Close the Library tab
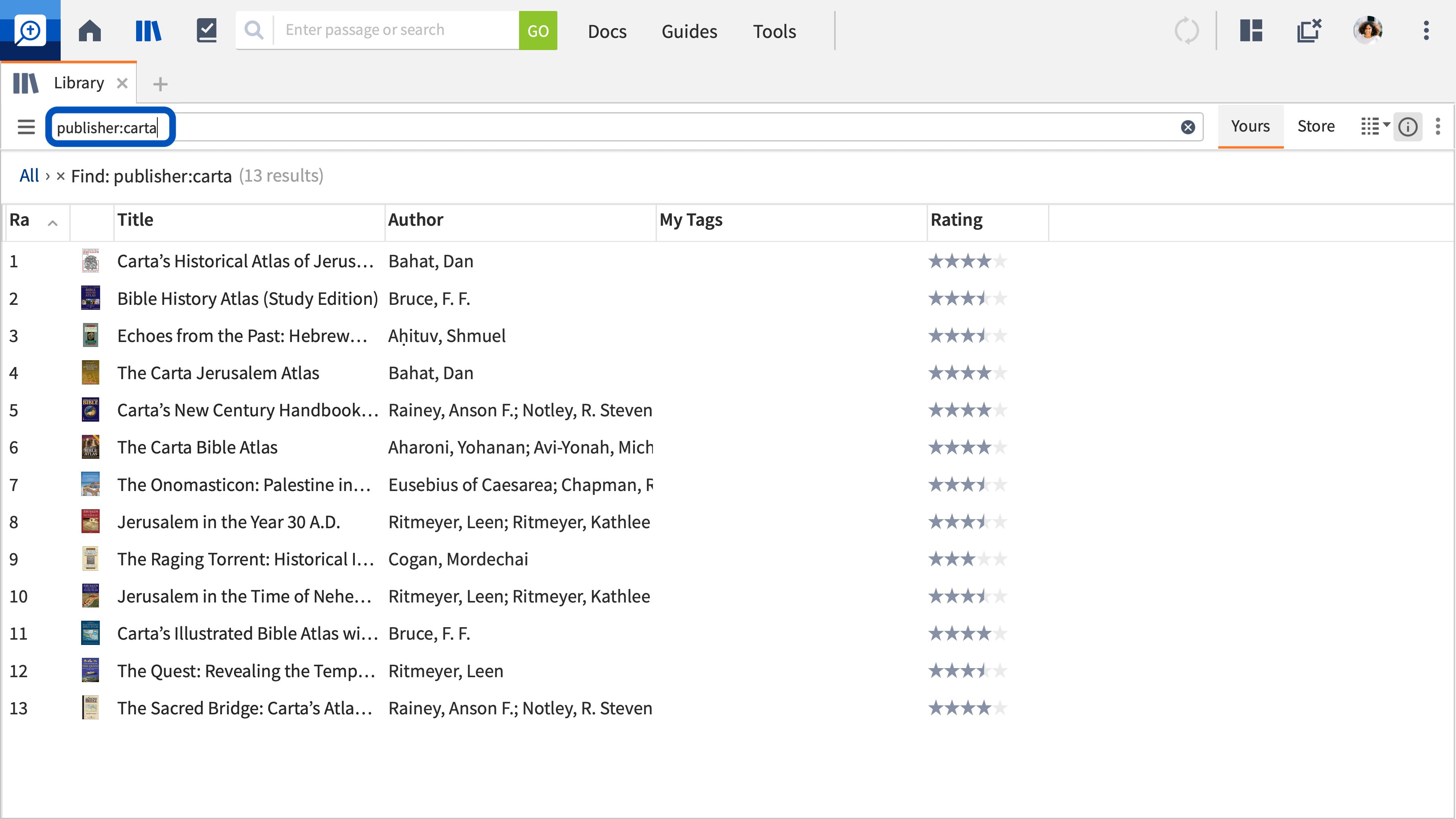1456x819 pixels. pos(122,83)
